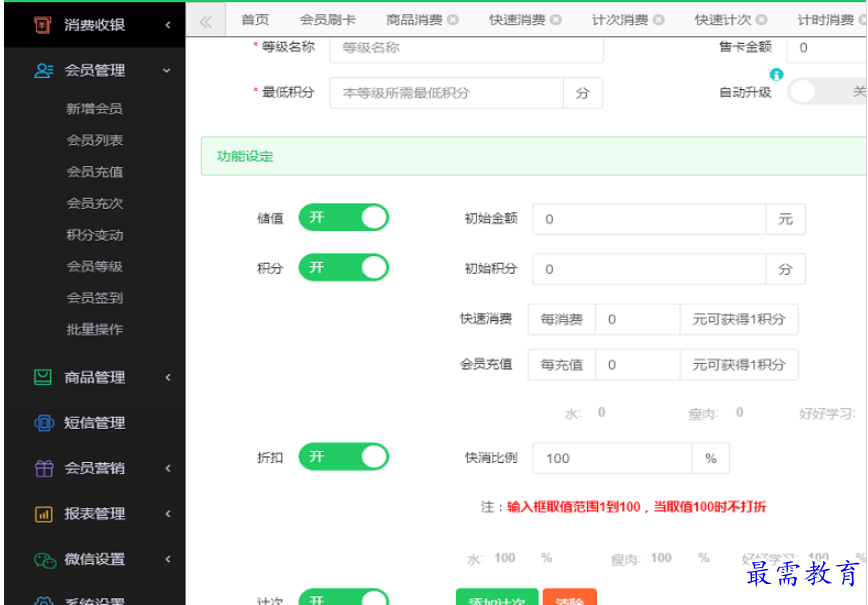
Task: Click the 商品管理 sidebar icon
Action: 43,377
